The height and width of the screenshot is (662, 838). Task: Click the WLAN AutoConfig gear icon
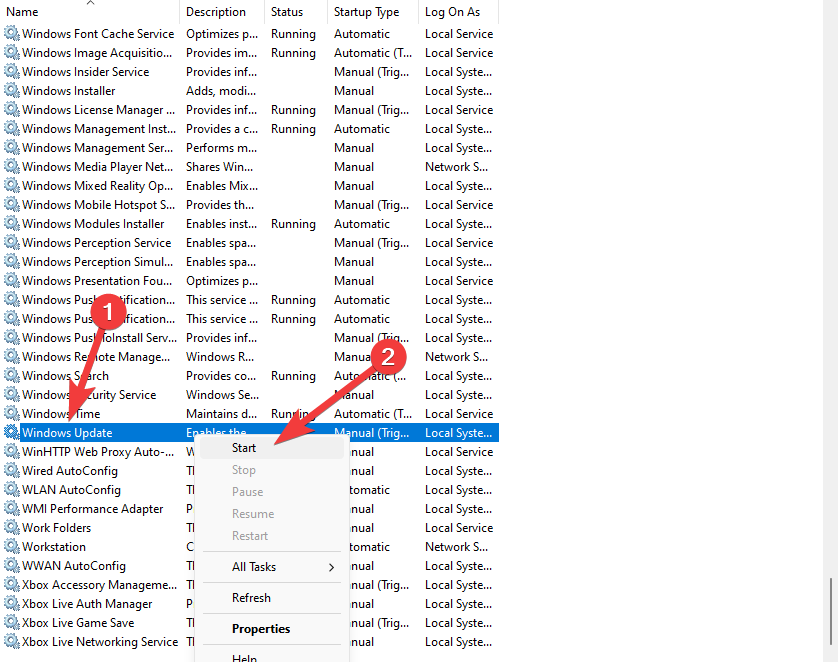point(12,490)
